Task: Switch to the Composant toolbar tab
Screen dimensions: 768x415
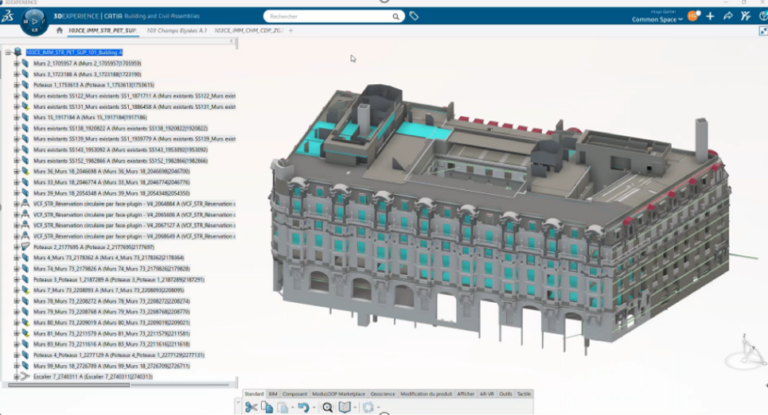Action: point(295,394)
